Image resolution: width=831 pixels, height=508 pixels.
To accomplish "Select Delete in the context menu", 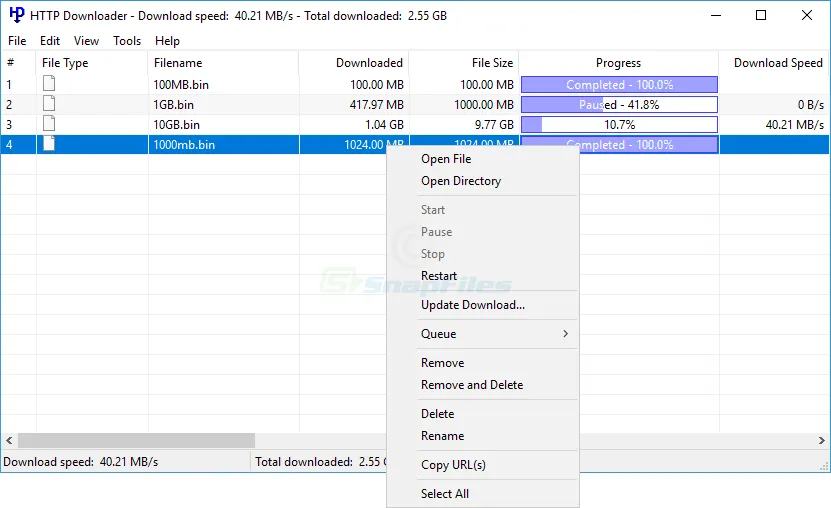I will 482,414.
